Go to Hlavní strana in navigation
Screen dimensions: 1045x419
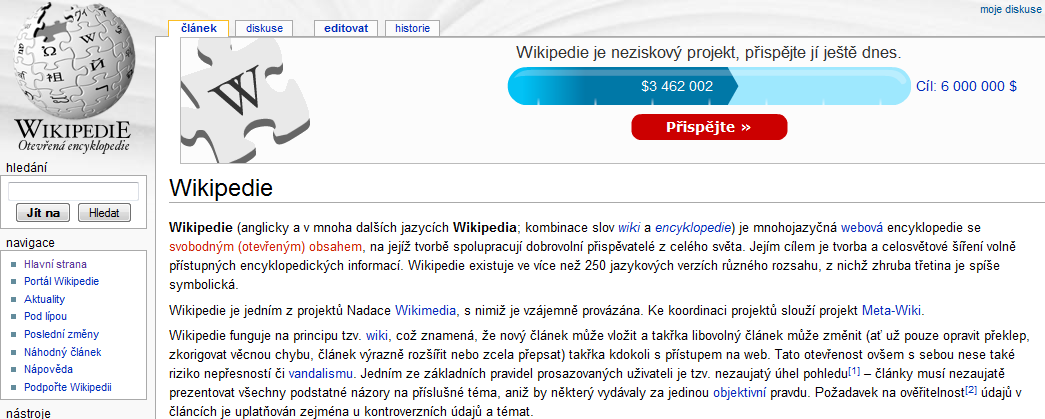(55, 264)
